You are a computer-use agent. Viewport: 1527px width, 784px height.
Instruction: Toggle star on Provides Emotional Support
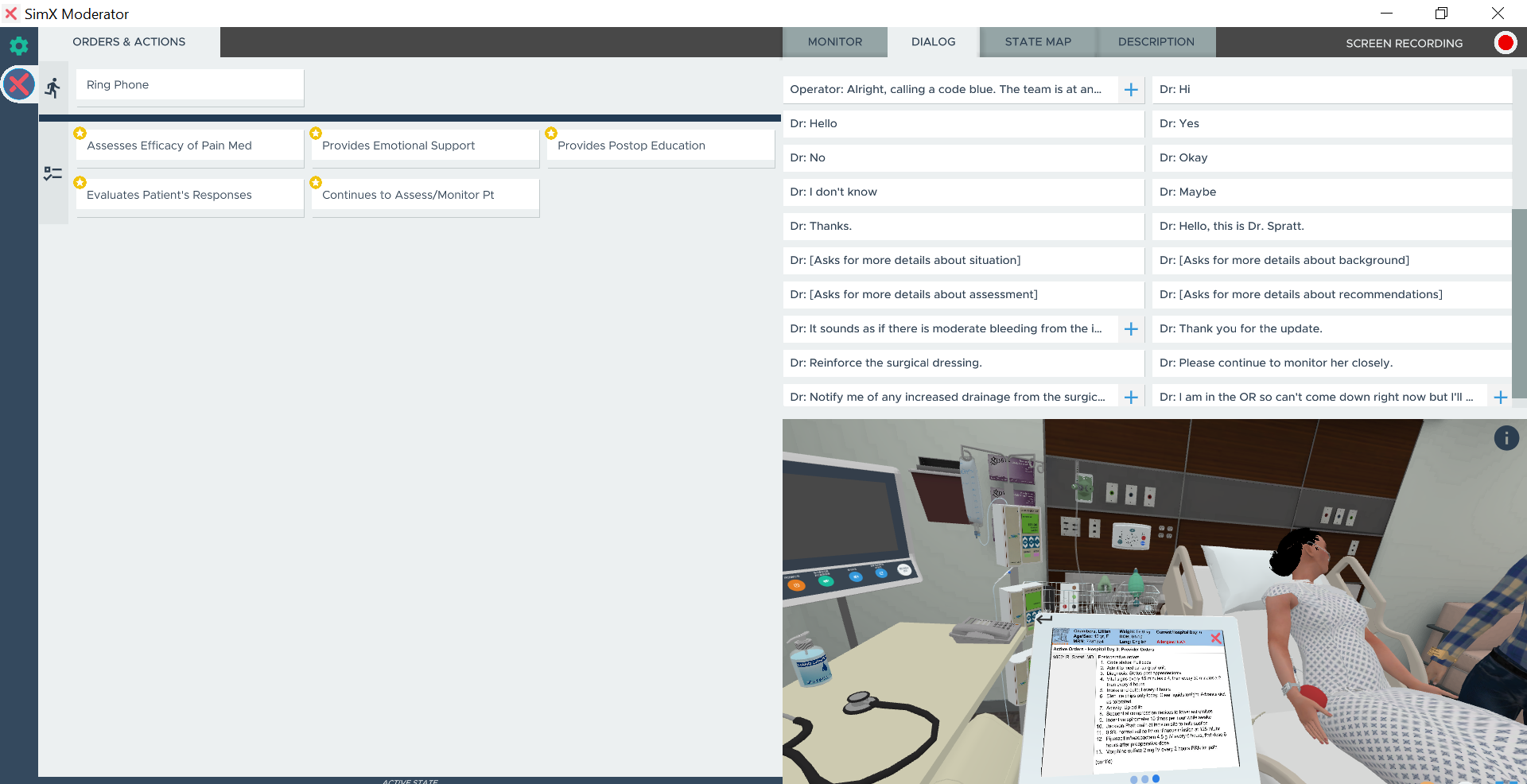click(316, 134)
